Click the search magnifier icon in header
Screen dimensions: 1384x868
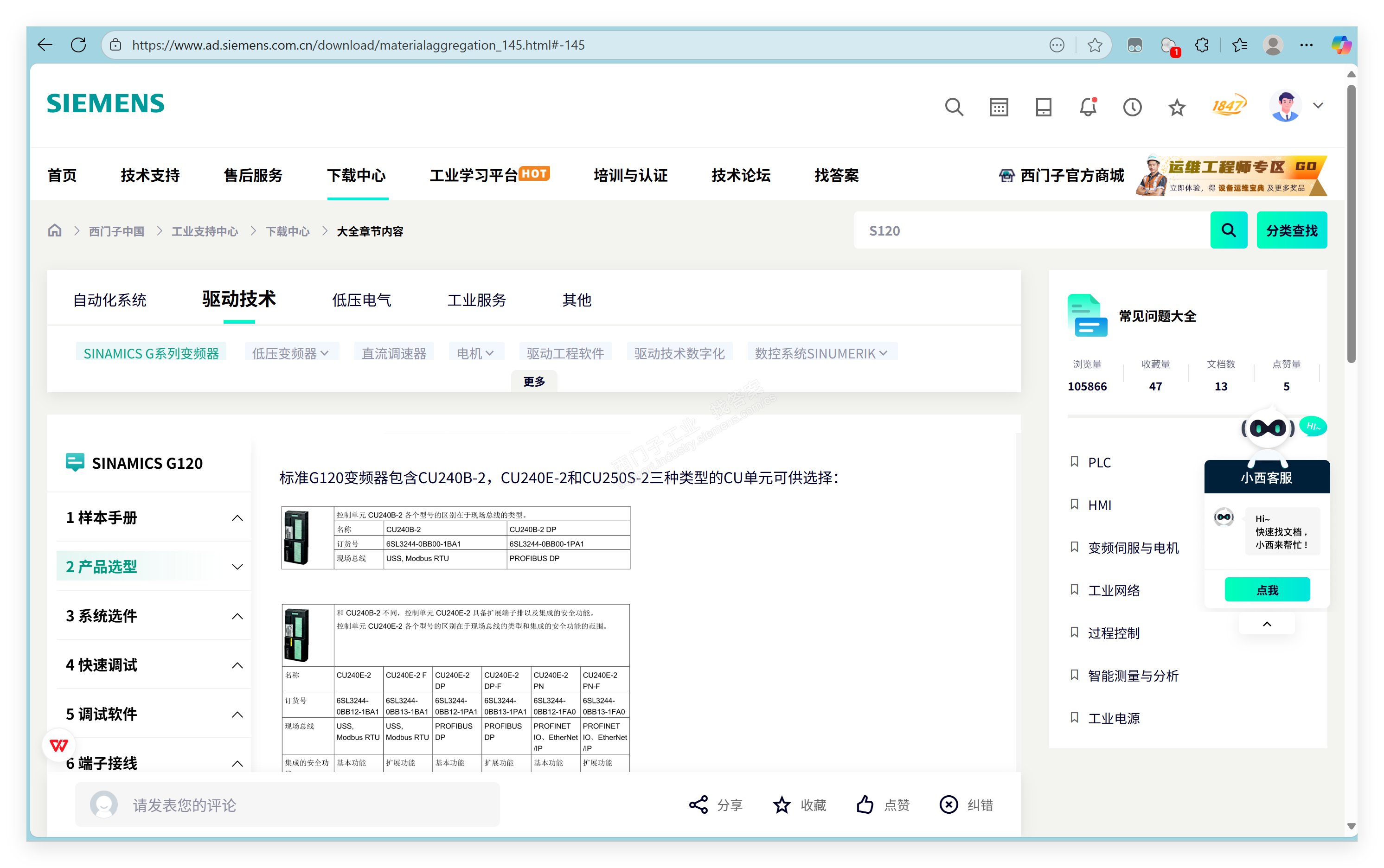[x=954, y=107]
